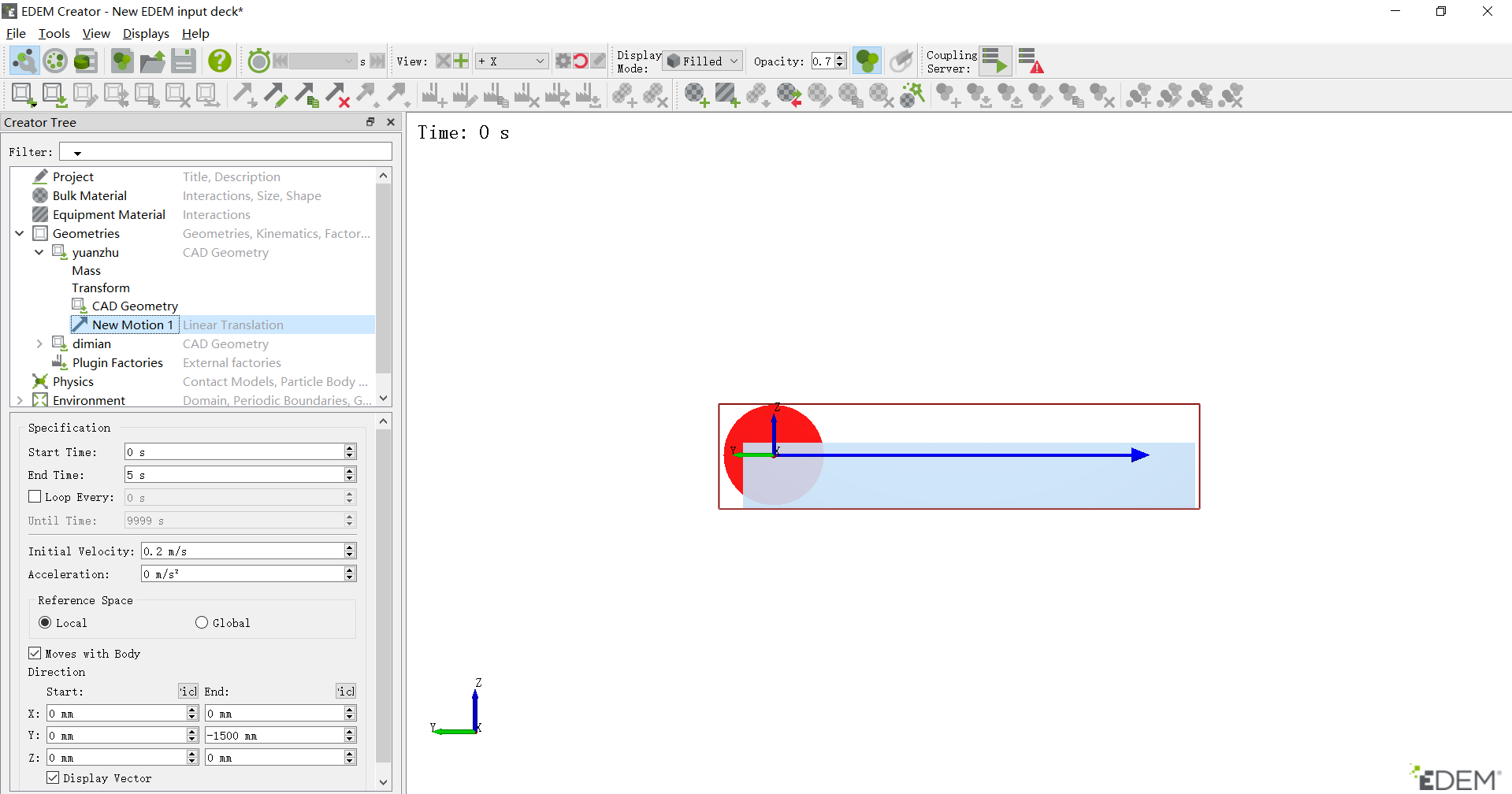Select the Physics tree item
This screenshot has width=1512, height=794.
(x=72, y=381)
